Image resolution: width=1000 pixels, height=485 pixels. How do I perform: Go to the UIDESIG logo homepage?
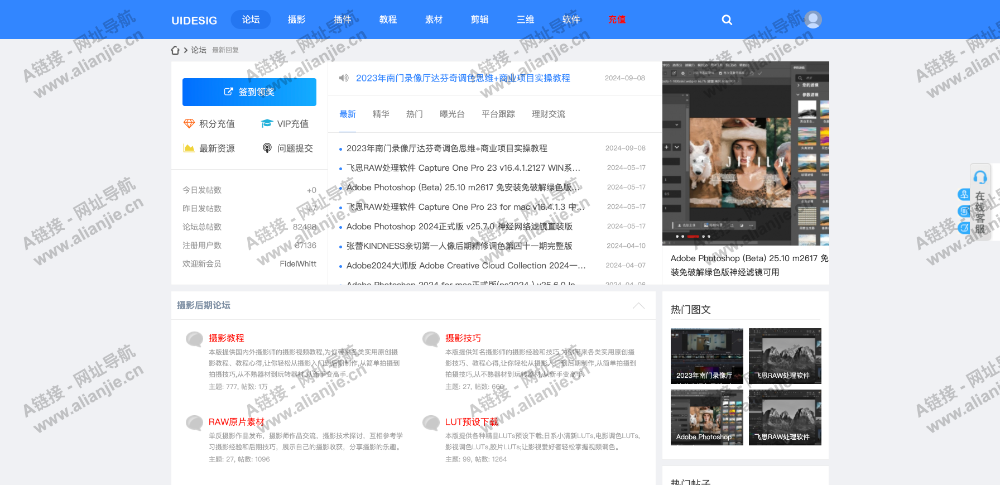(194, 20)
